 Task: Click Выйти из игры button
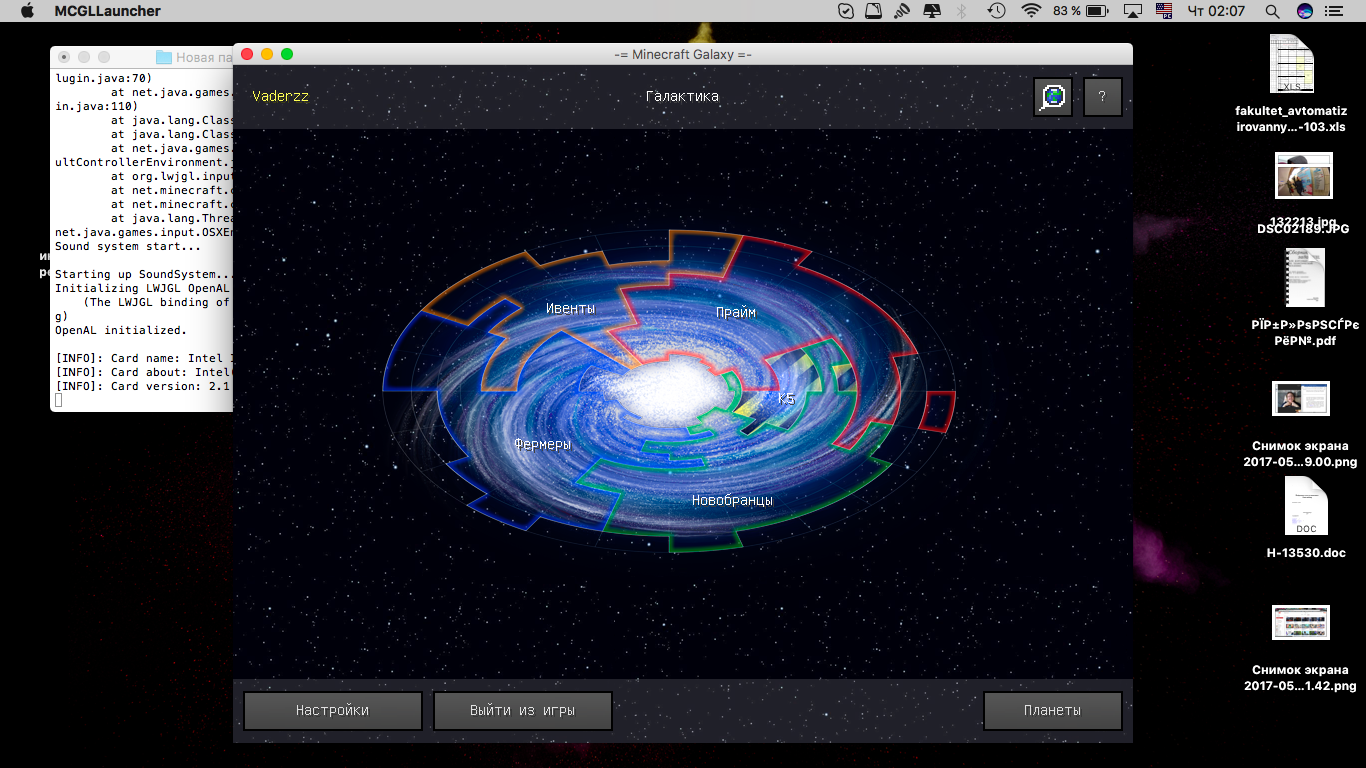coord(522,711)
